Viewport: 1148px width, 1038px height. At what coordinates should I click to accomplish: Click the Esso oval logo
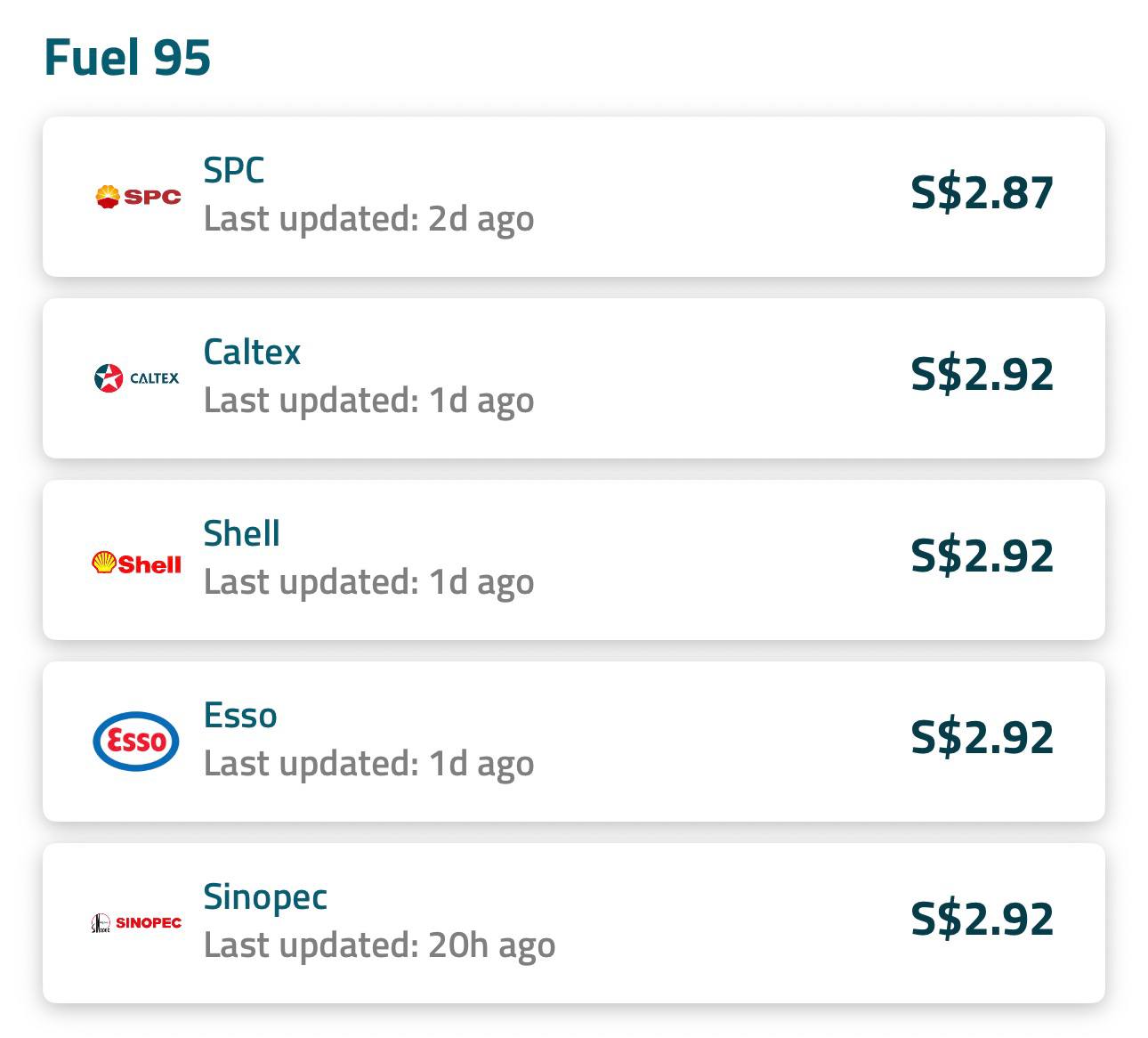tap(135, 742)
